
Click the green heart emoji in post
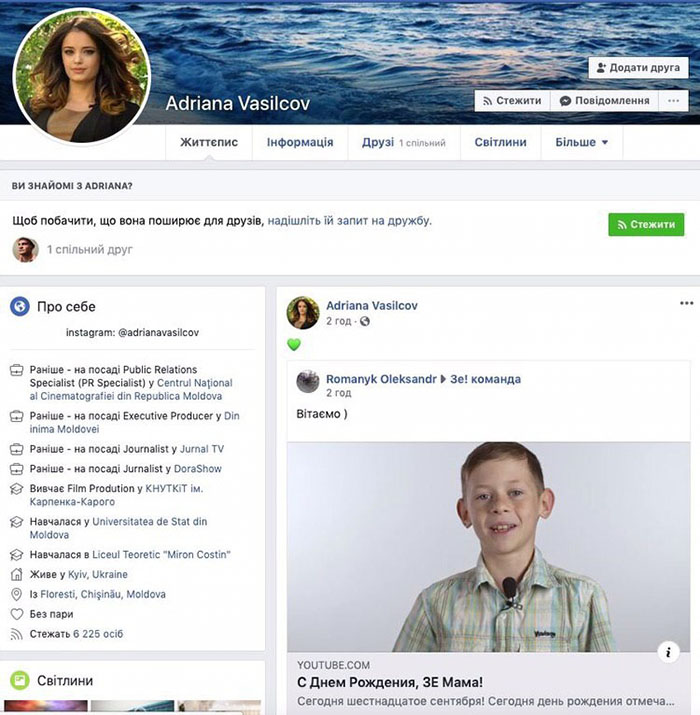click(294, 344)
